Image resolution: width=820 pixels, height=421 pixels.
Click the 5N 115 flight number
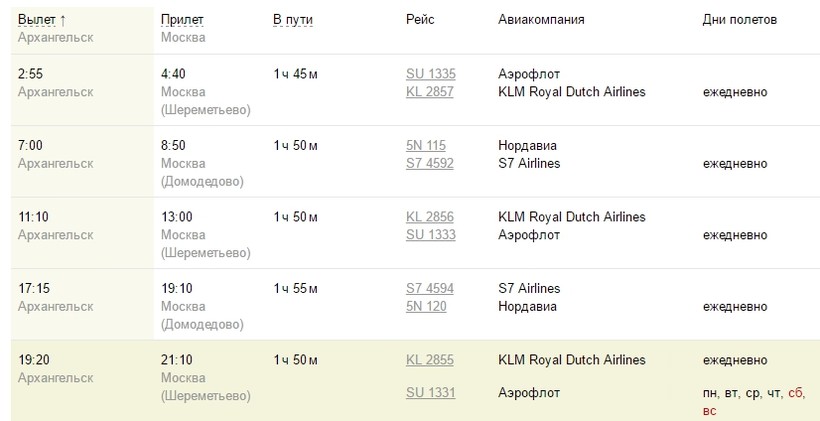[x=426, y=146]
